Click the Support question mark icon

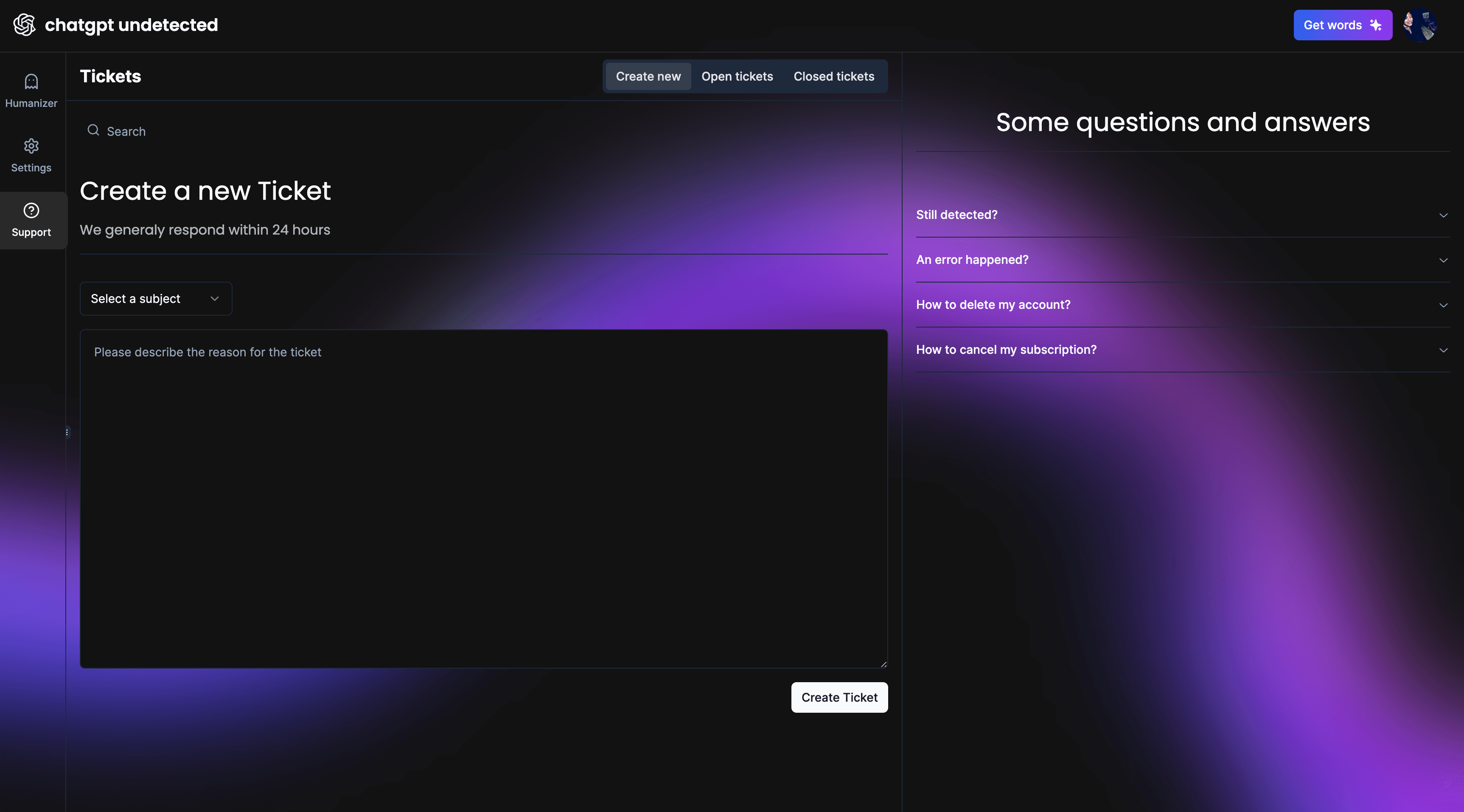tap(31, 211)
